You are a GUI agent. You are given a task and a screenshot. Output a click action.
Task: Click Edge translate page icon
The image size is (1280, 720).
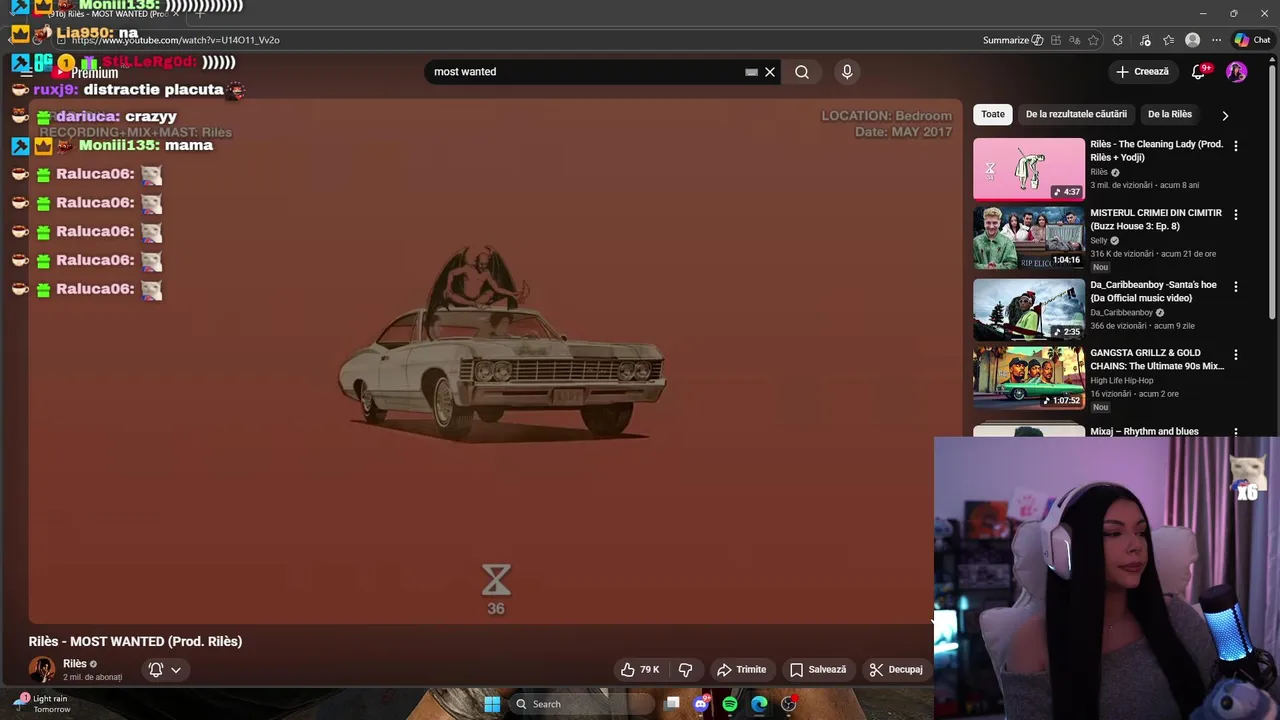pyautogui.click(x=1075, y=40)
